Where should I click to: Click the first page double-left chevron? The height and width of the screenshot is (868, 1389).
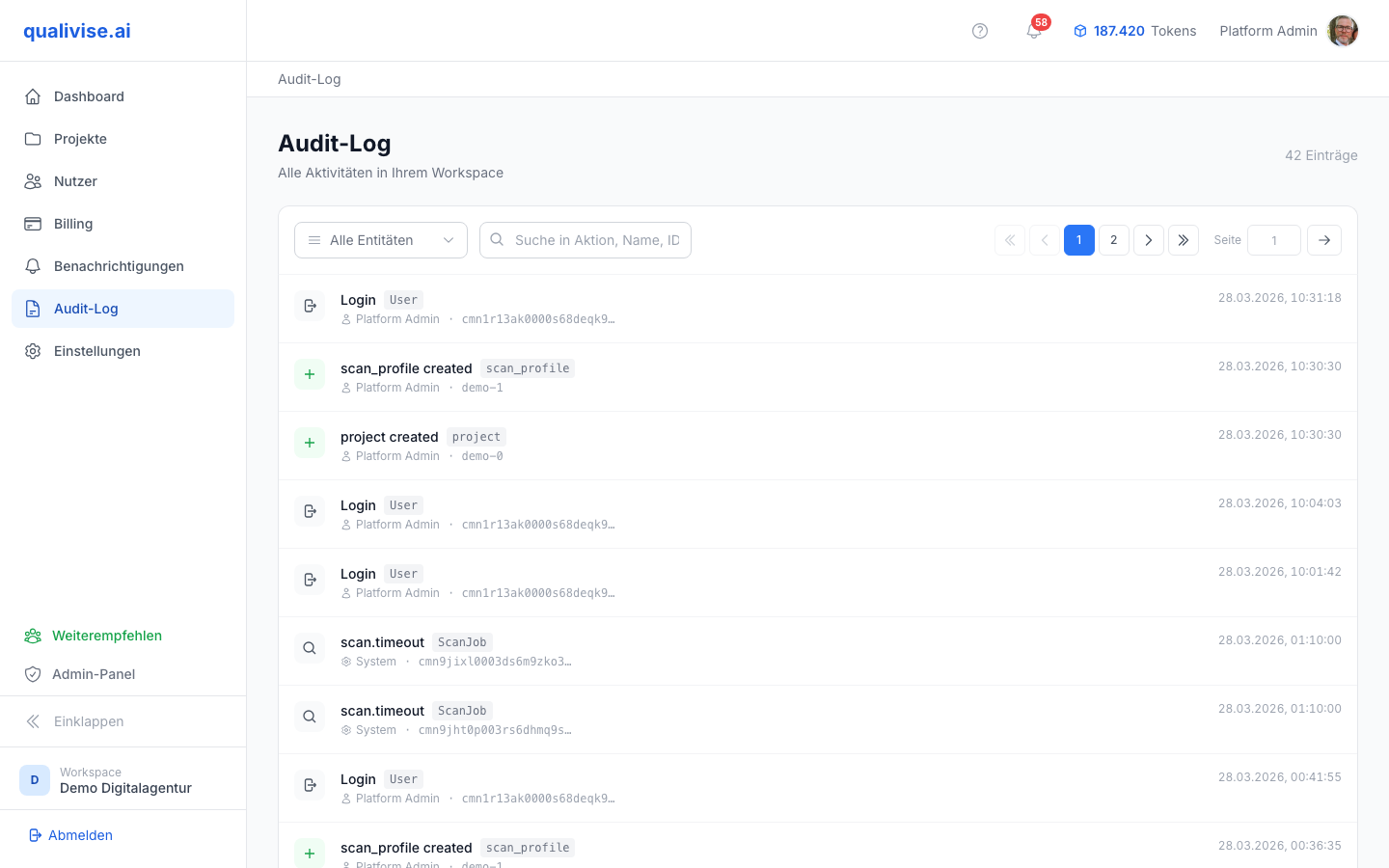point(1010,240)
